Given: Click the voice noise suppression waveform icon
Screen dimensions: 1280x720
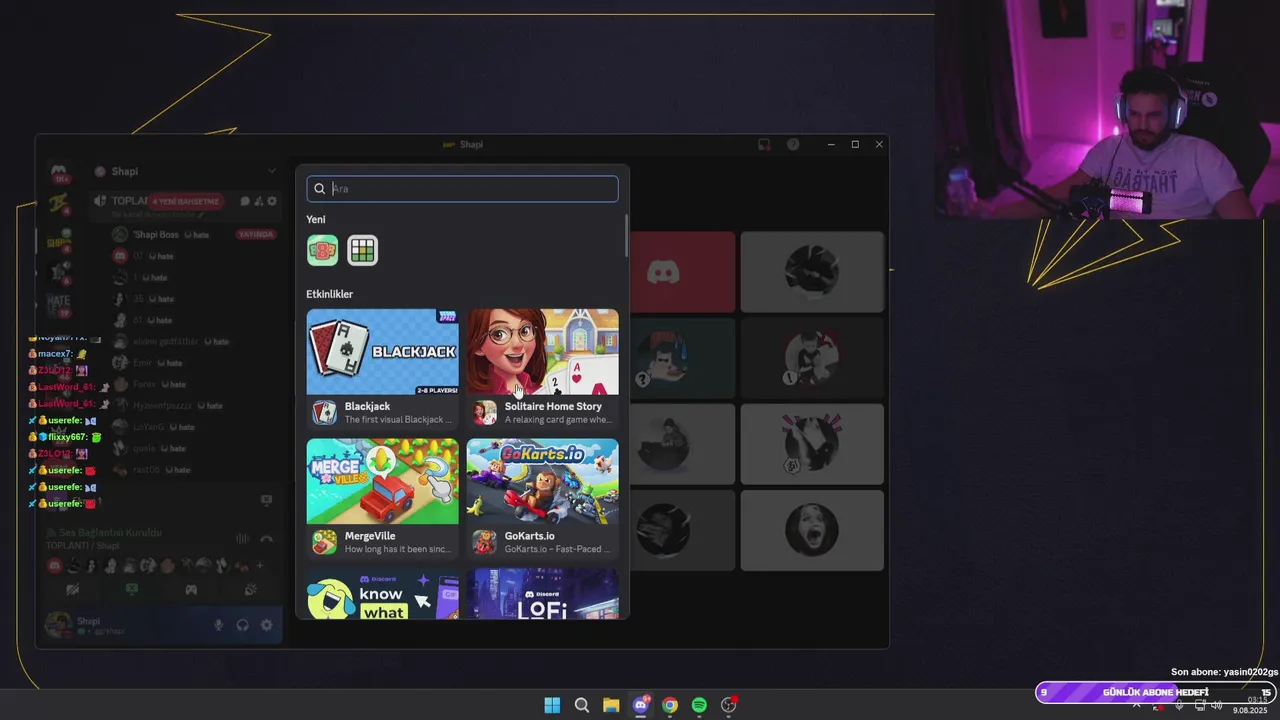Looking at the screenshot, I should (x=242, y=538).
